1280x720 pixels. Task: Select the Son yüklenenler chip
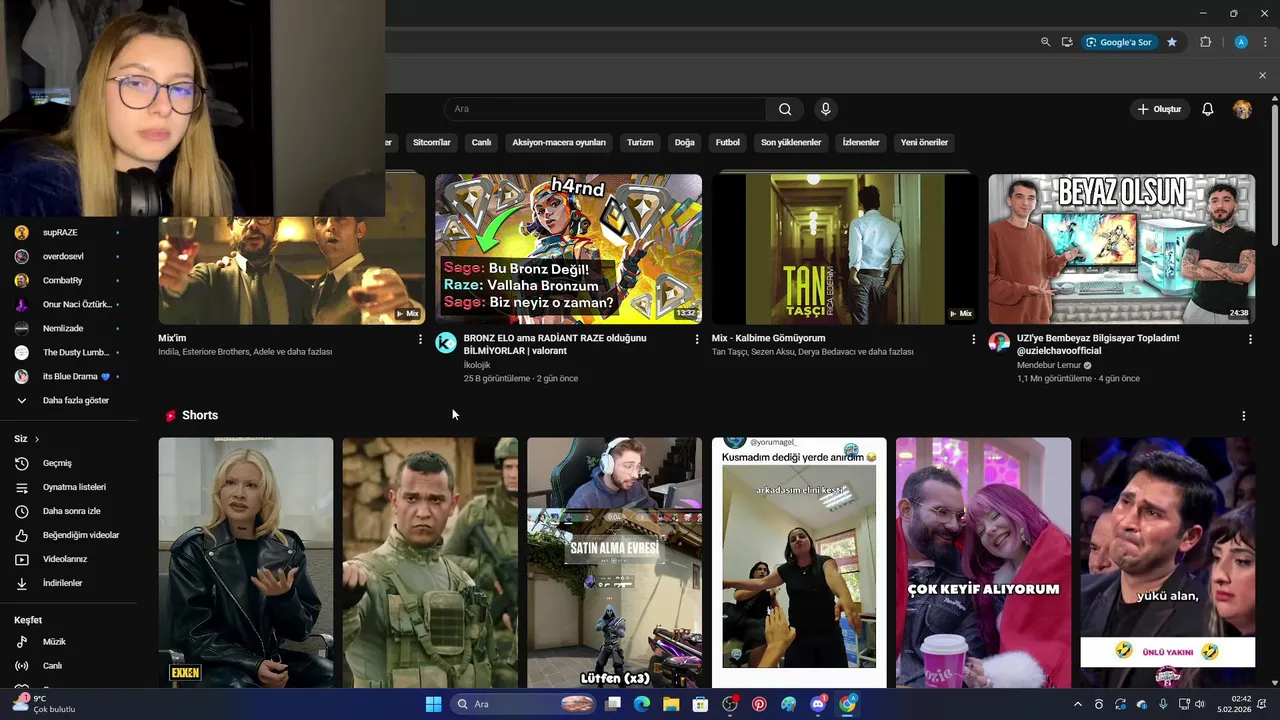click(791, 142)
